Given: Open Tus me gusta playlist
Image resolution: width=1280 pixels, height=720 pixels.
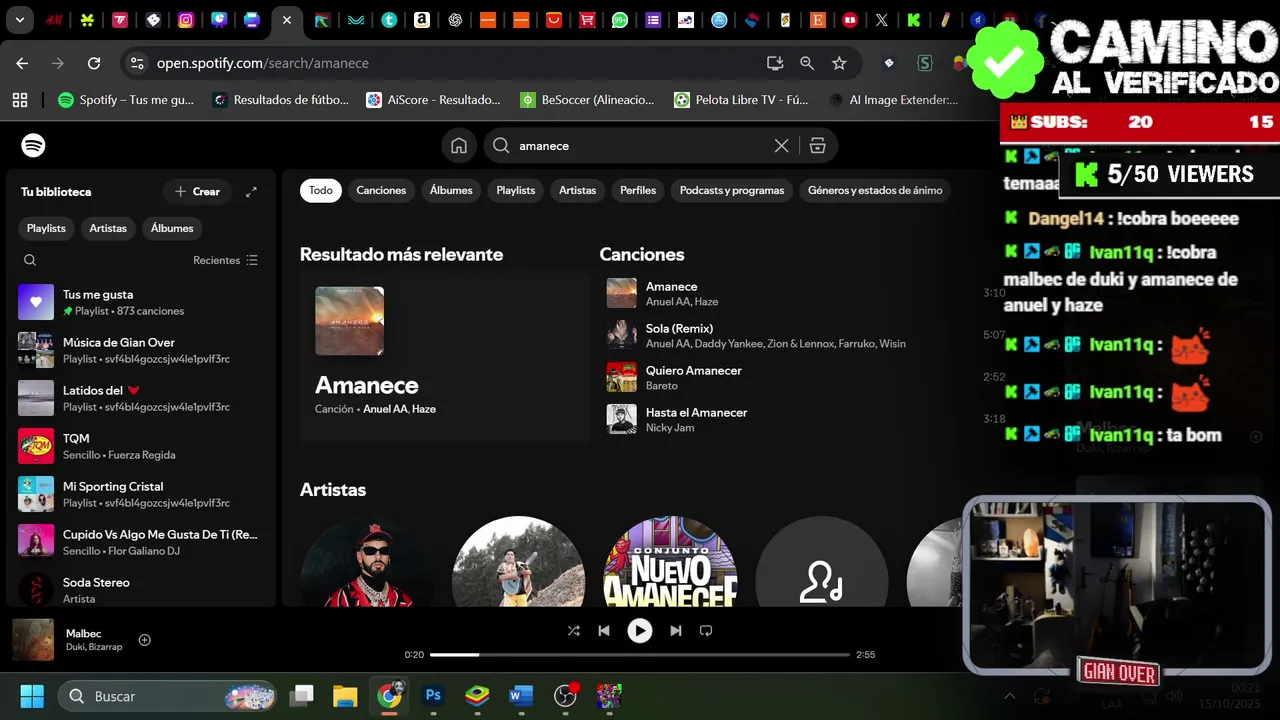Looking at the screenshot, I should pos(140,302).
